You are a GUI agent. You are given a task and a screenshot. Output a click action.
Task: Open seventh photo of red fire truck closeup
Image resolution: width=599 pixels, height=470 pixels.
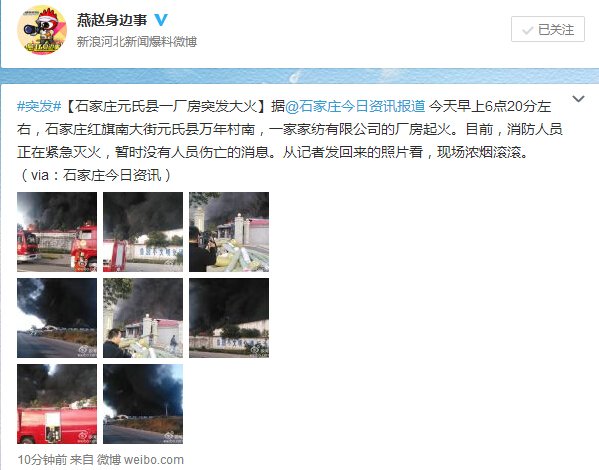[x=57, y=404]
